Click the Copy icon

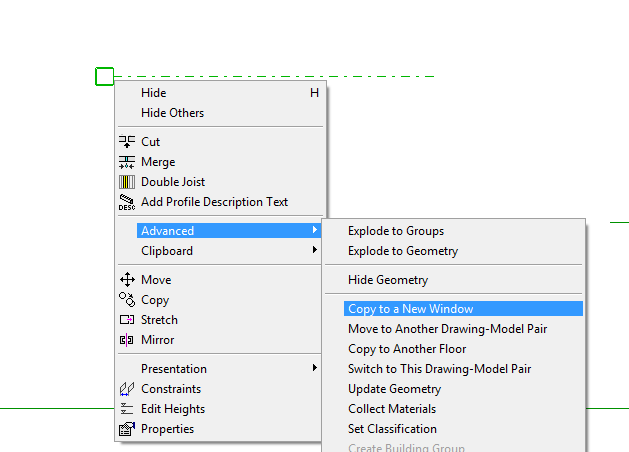[127, 300]
